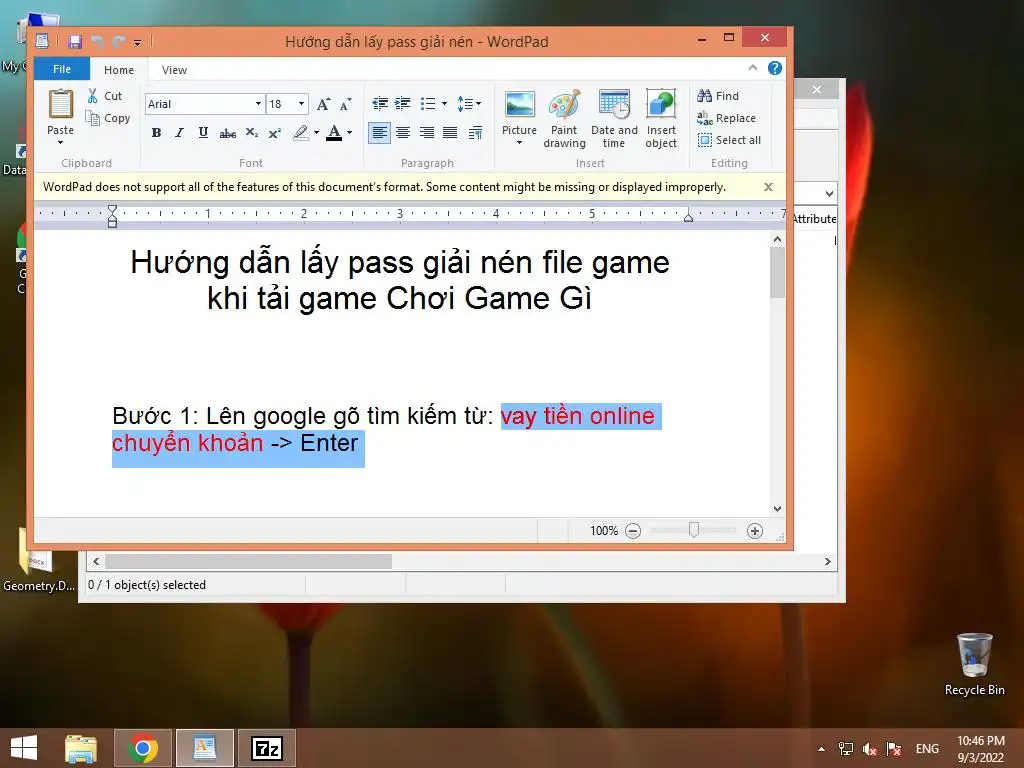Grow font size with the larger A icon
Image resolution: width=1024 pixels, height=768 pixels.
pyautogui.click(x=323, y=104)
